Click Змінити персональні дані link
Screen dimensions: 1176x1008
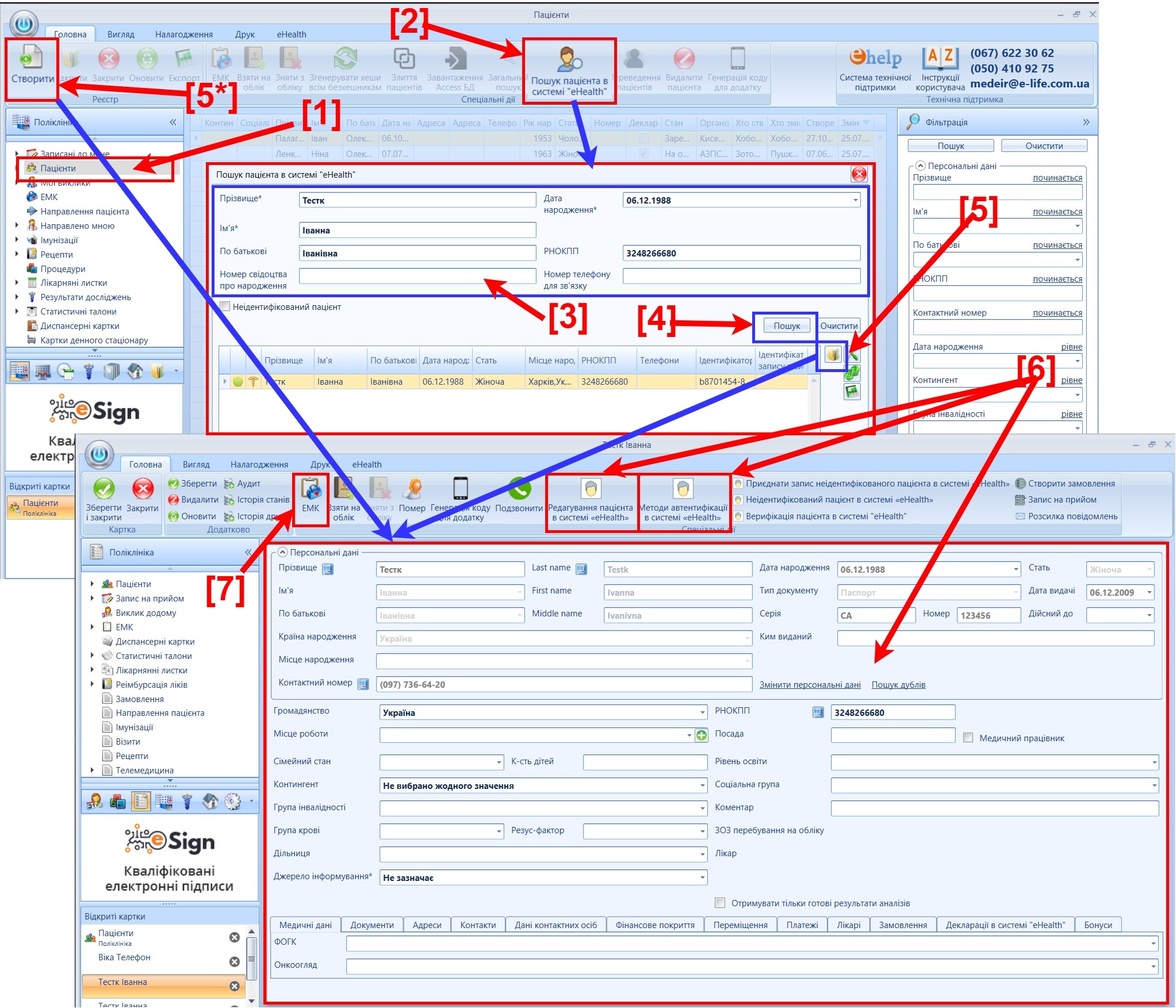(x=810, y=684)
